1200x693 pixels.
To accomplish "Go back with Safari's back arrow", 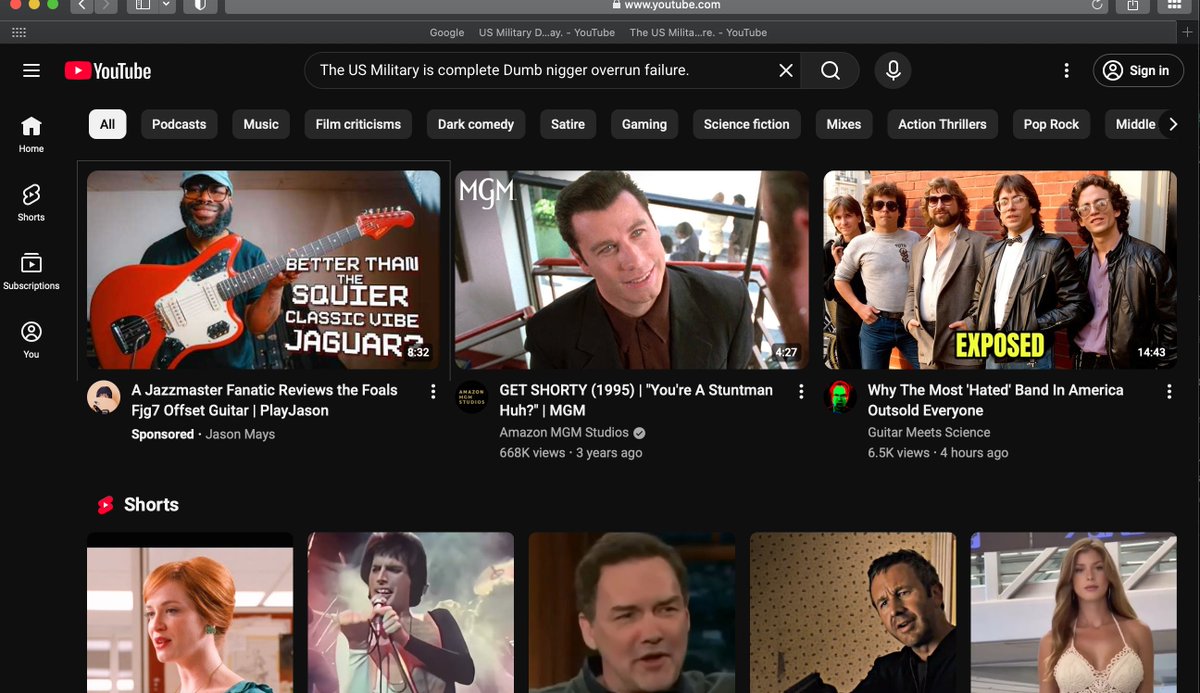I will coord(81,5).
